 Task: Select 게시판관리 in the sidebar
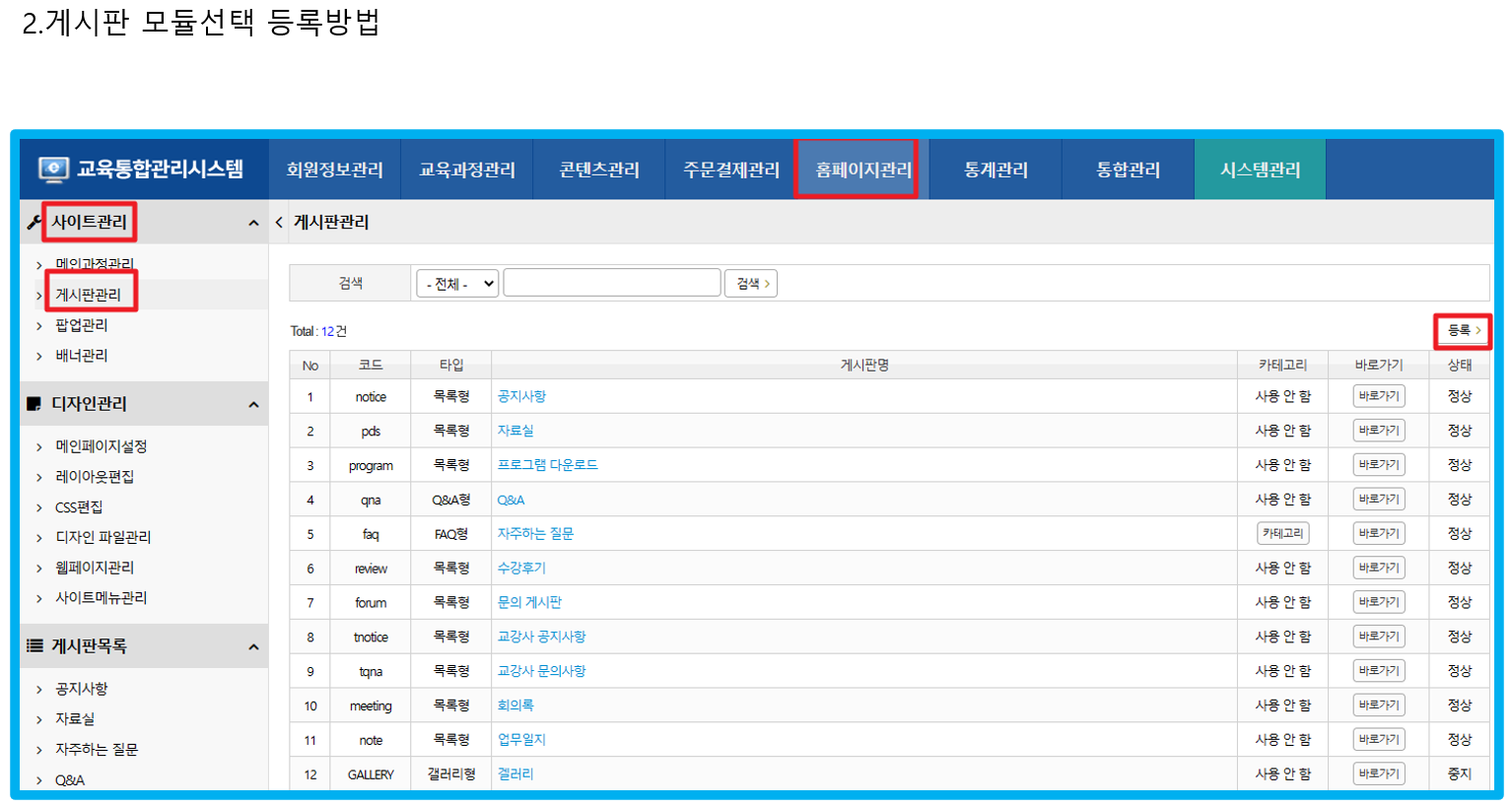[x=88, y=295]
